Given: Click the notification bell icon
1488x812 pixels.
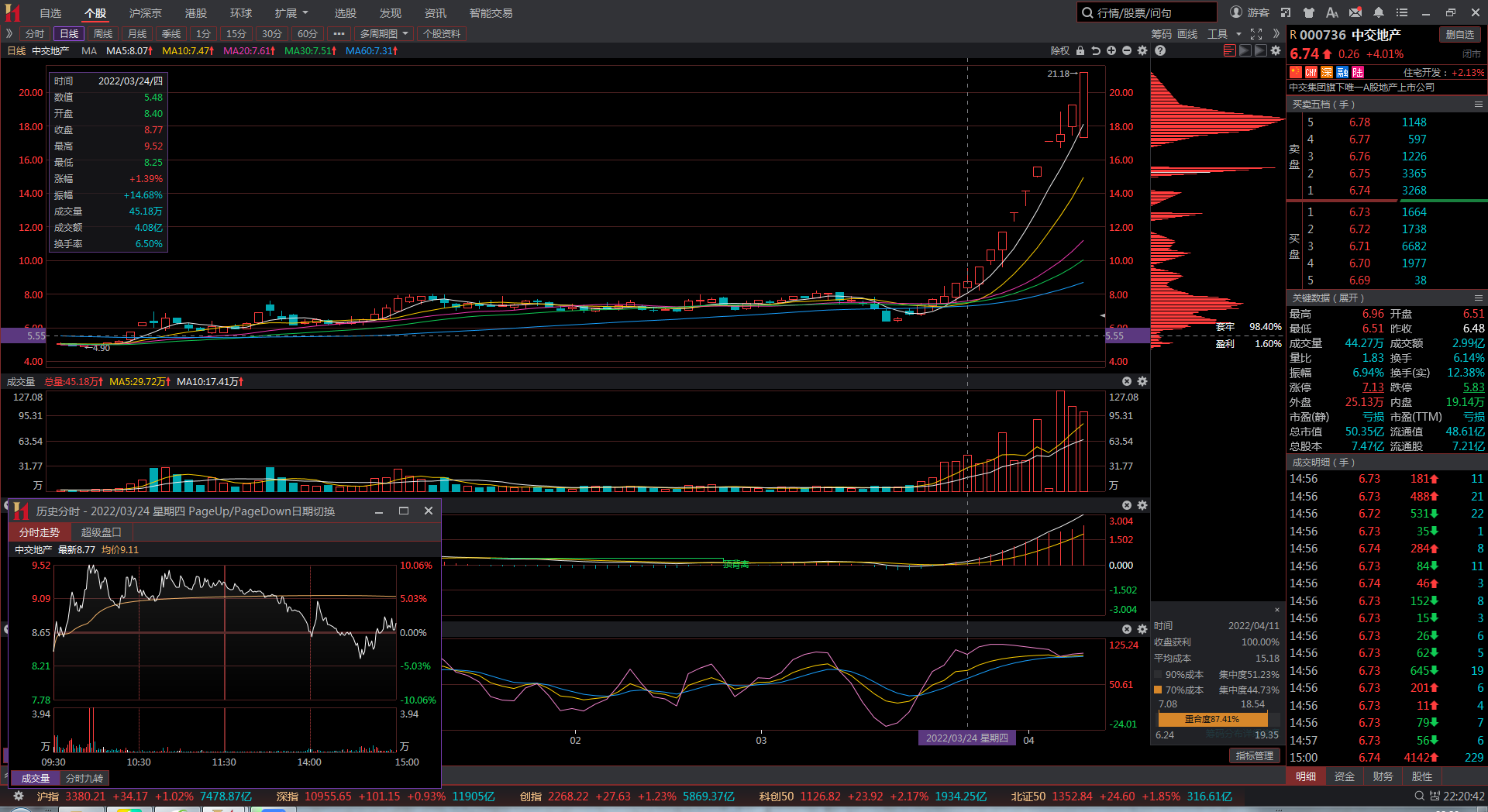Looking at the screenshot, I should coord(1379,12).
